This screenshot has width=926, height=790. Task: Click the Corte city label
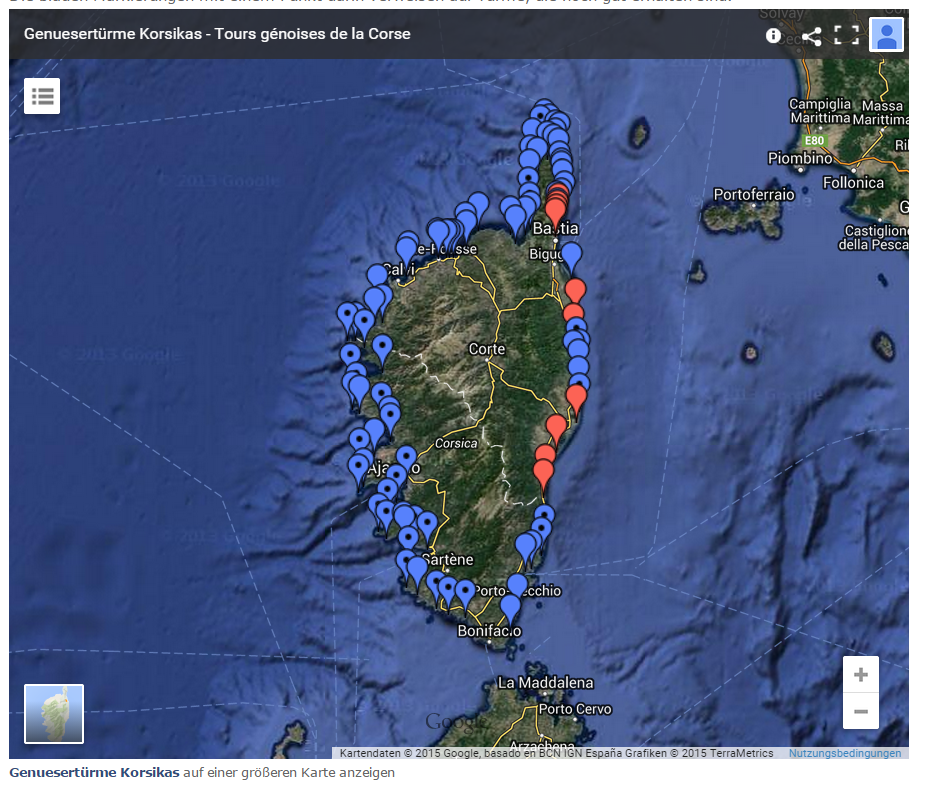(x=487, y=349)
